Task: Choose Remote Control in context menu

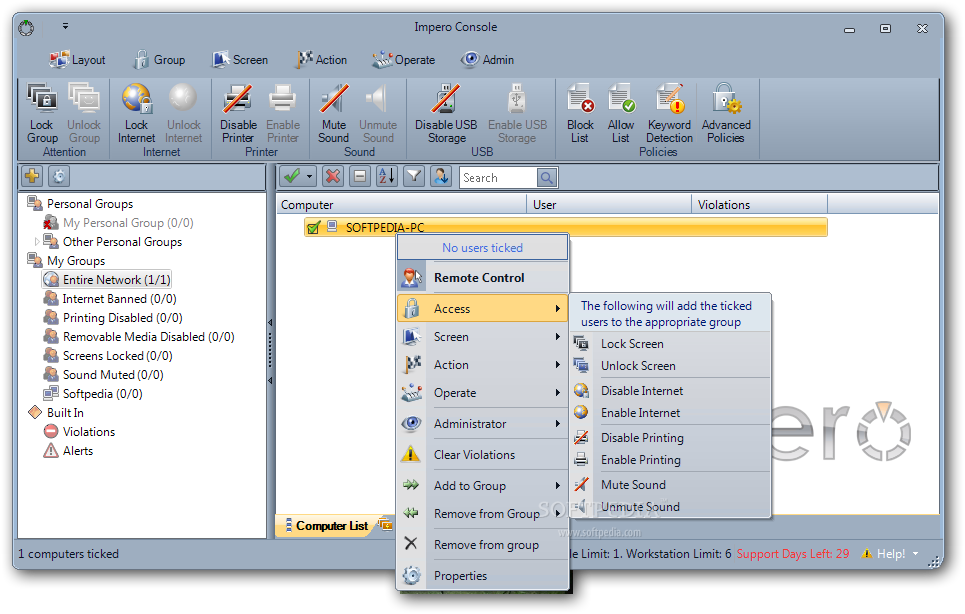Action: pos(482,277)
